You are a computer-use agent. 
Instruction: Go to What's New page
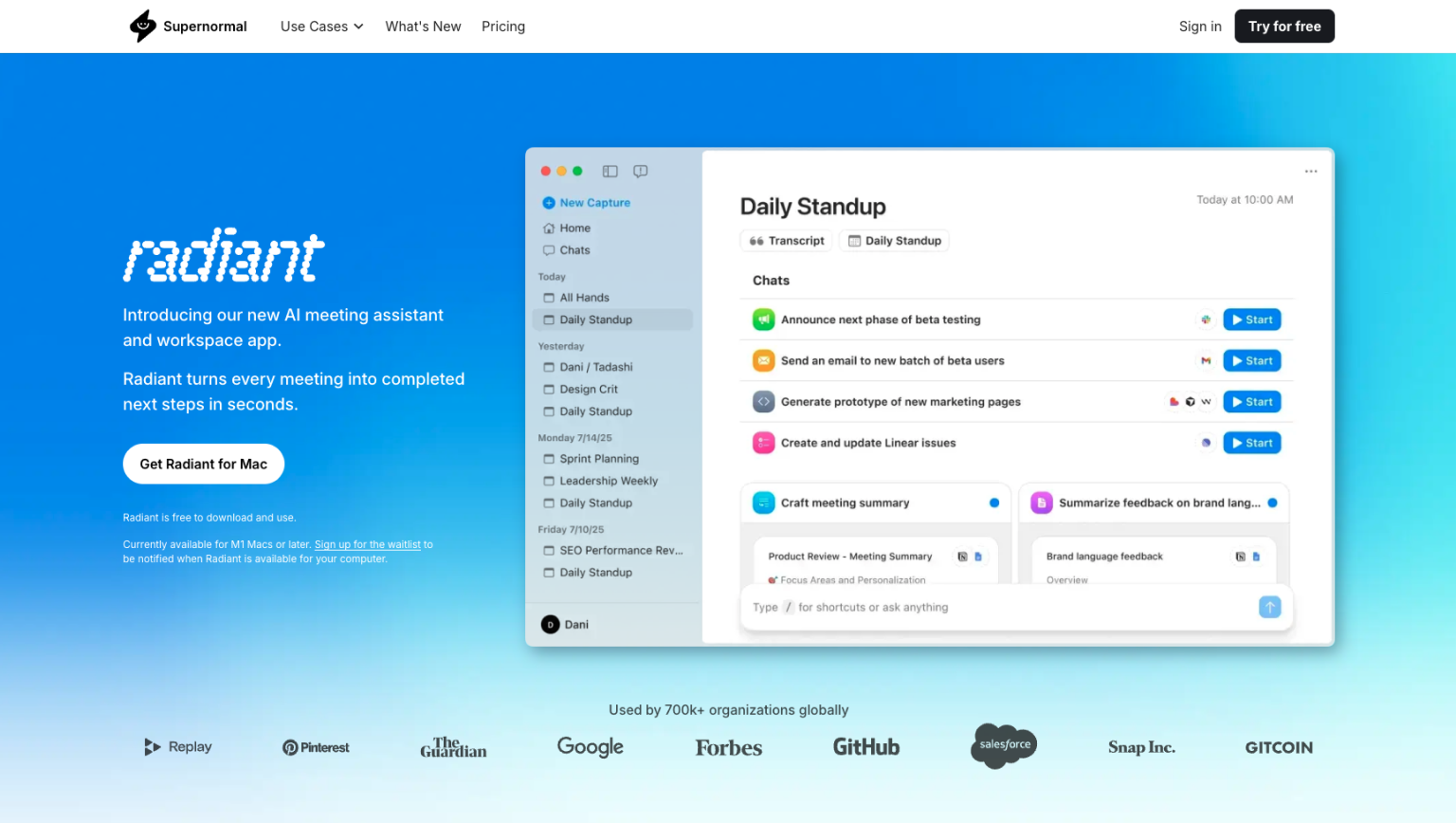[x=423, y=27]
